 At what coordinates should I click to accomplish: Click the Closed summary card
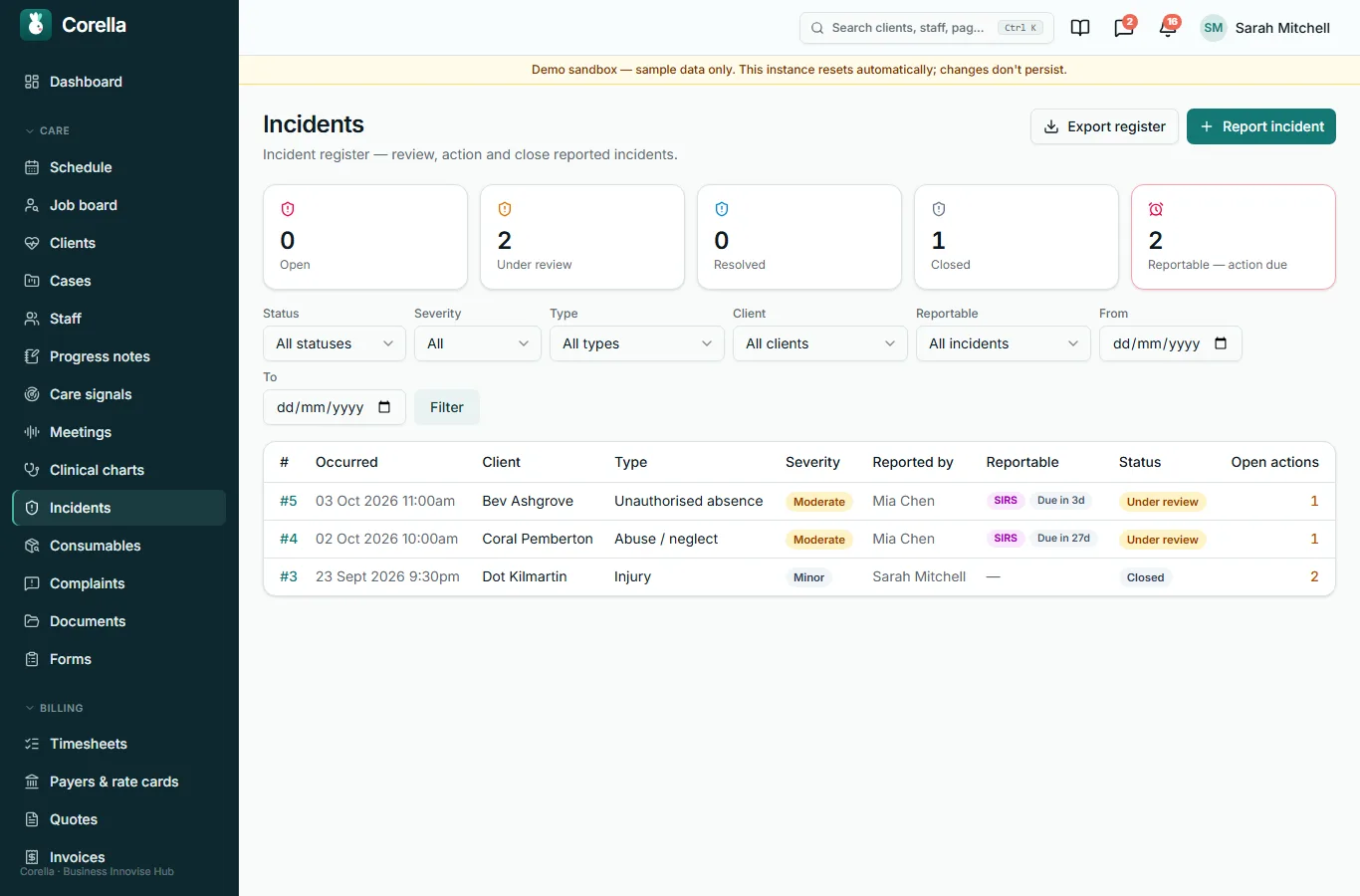tap(1017, 237)
